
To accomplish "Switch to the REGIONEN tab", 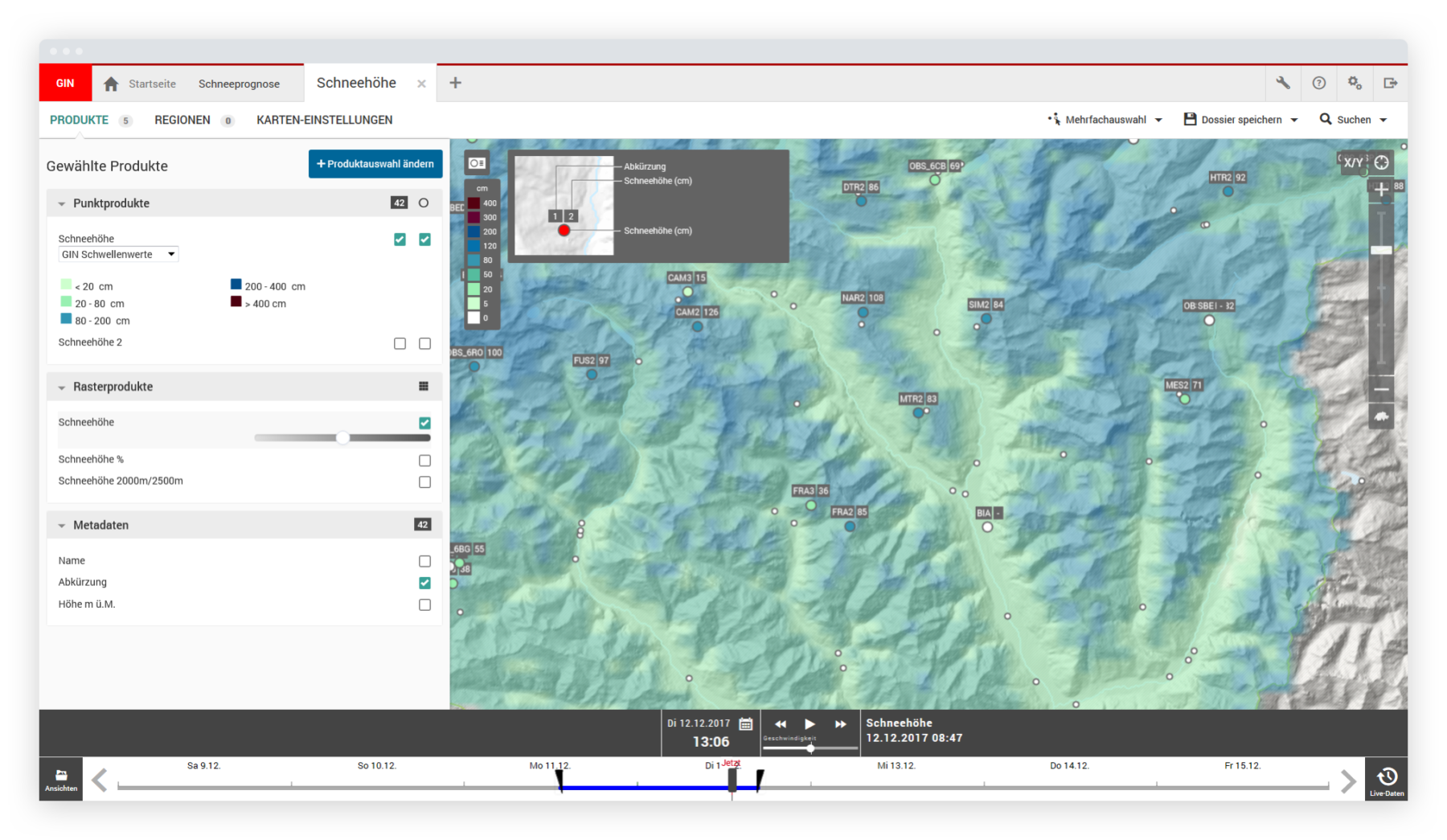I will pos(182,120).
